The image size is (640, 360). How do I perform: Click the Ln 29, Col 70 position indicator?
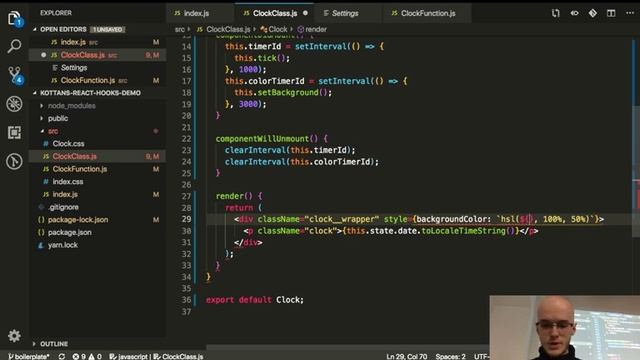407,356
